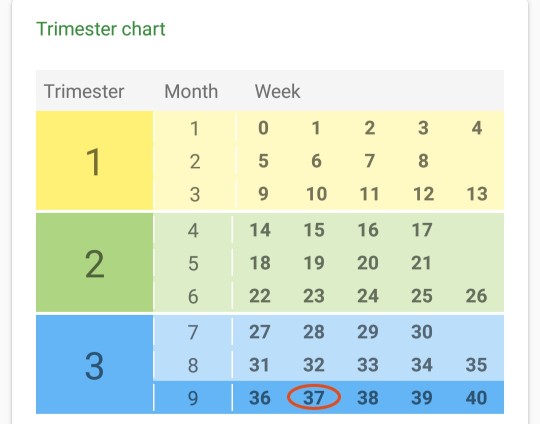Image resolution: width=540 pixels, height=424 pixels.
Task: Select the green Trimester 2 block
Action: (94, 262)
